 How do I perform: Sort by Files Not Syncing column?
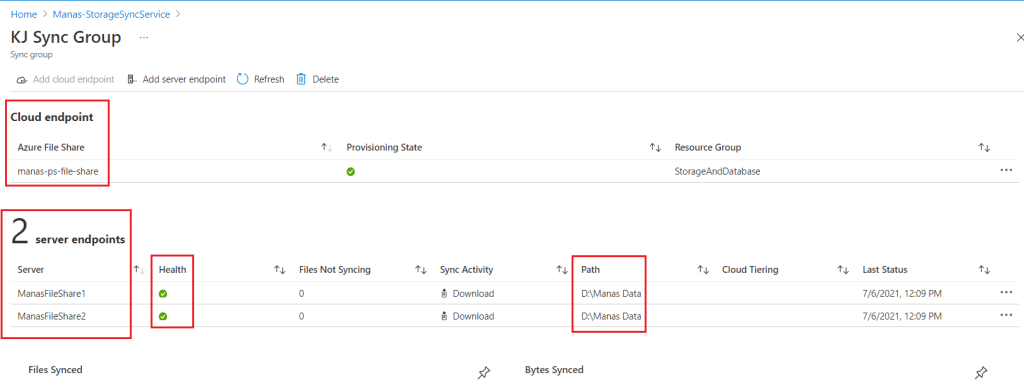421,269
